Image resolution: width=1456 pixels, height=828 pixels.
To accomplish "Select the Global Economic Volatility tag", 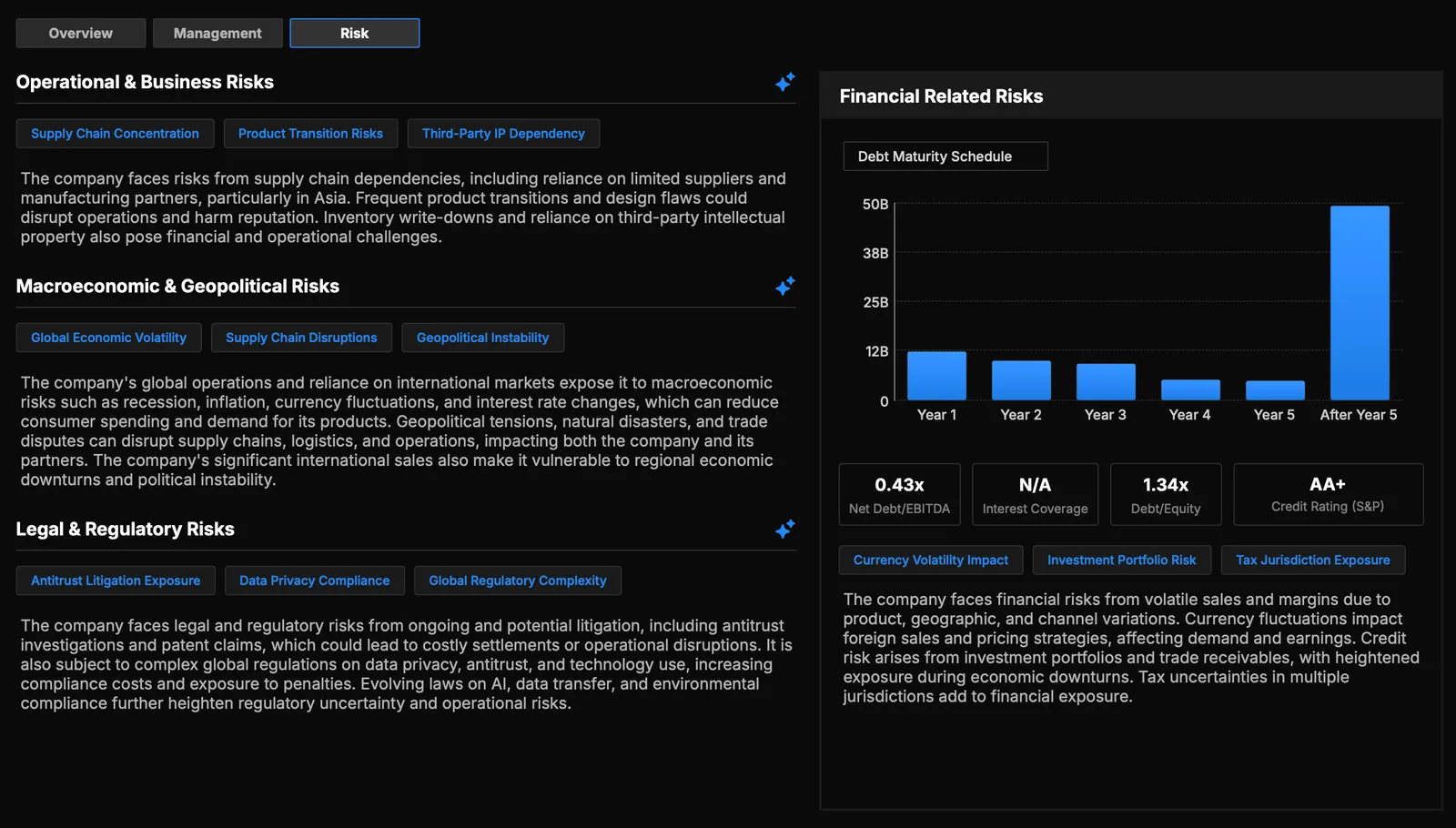I will pyautogui.click(x=108, y=338).
